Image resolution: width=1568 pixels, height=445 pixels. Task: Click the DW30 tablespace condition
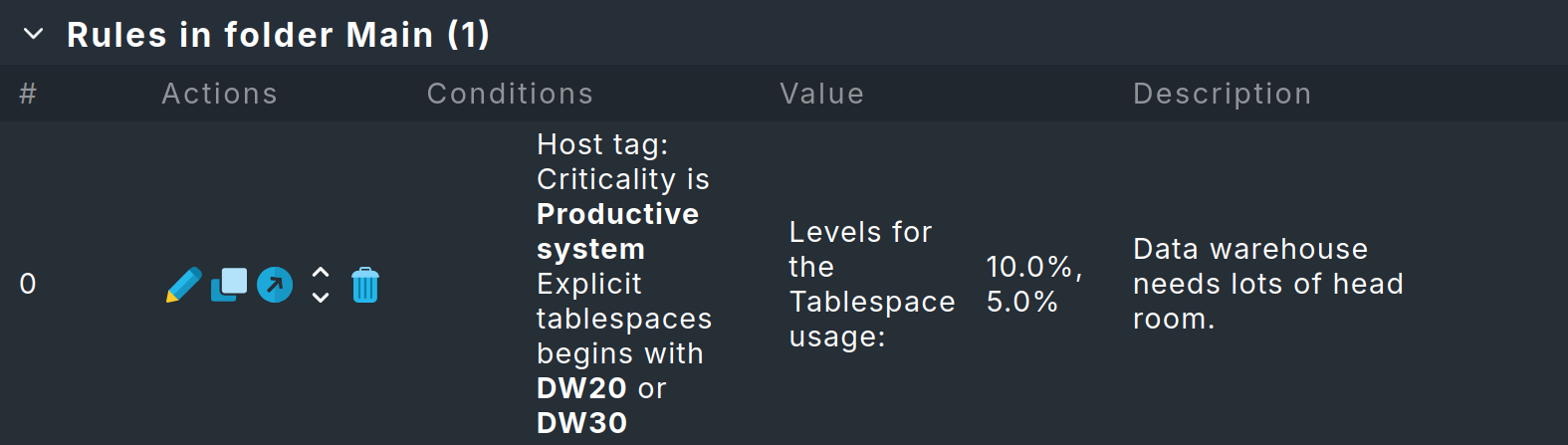[x=582, y=423]
